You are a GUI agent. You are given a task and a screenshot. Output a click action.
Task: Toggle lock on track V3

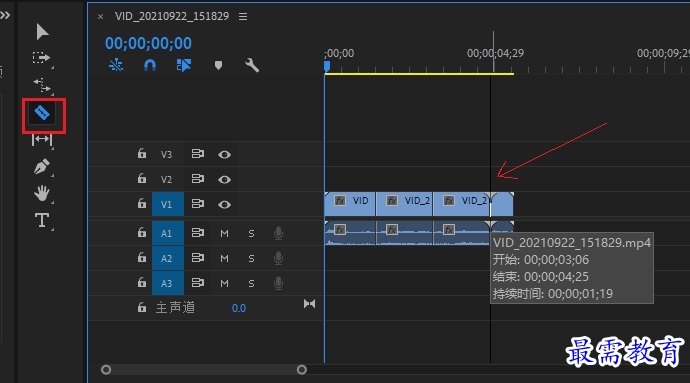click(x=141, y=153)
